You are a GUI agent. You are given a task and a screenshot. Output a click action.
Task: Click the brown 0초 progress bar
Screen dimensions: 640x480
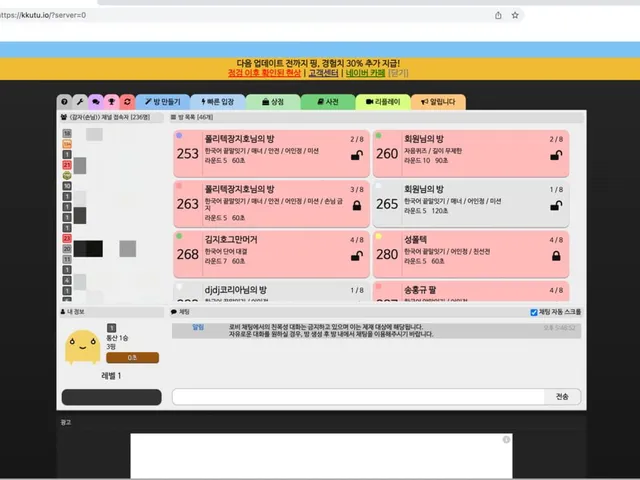pos(132,358)
